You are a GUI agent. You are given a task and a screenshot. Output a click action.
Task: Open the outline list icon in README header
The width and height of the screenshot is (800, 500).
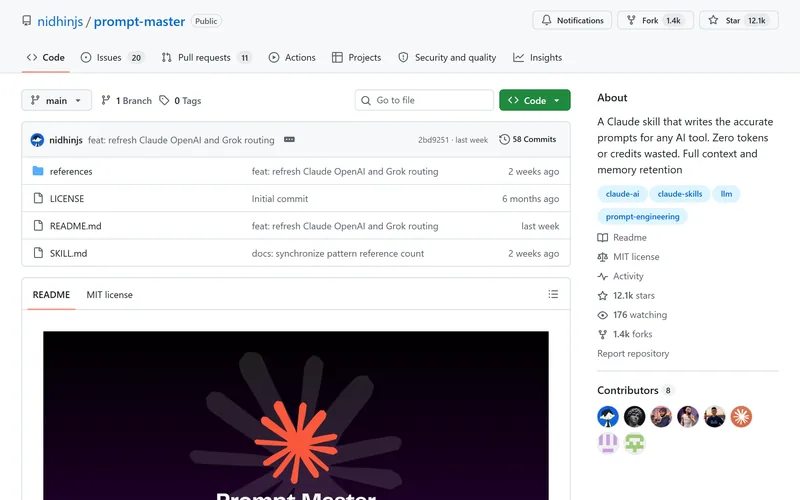(553, 294)
